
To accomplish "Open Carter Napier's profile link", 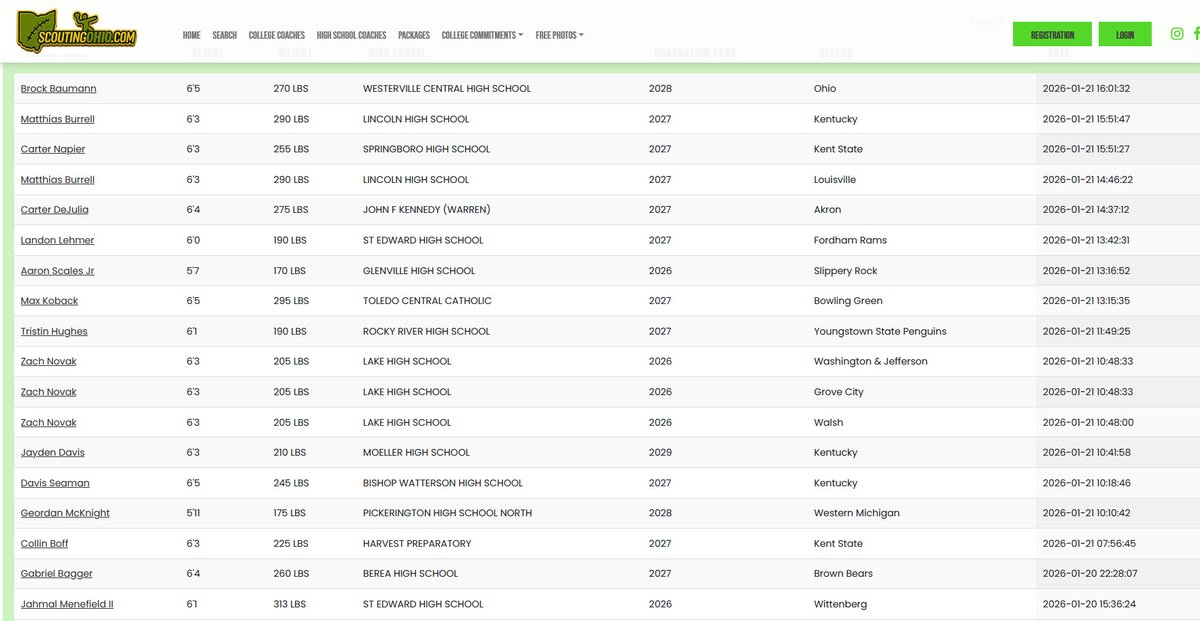I will click(x=53, y=149).
